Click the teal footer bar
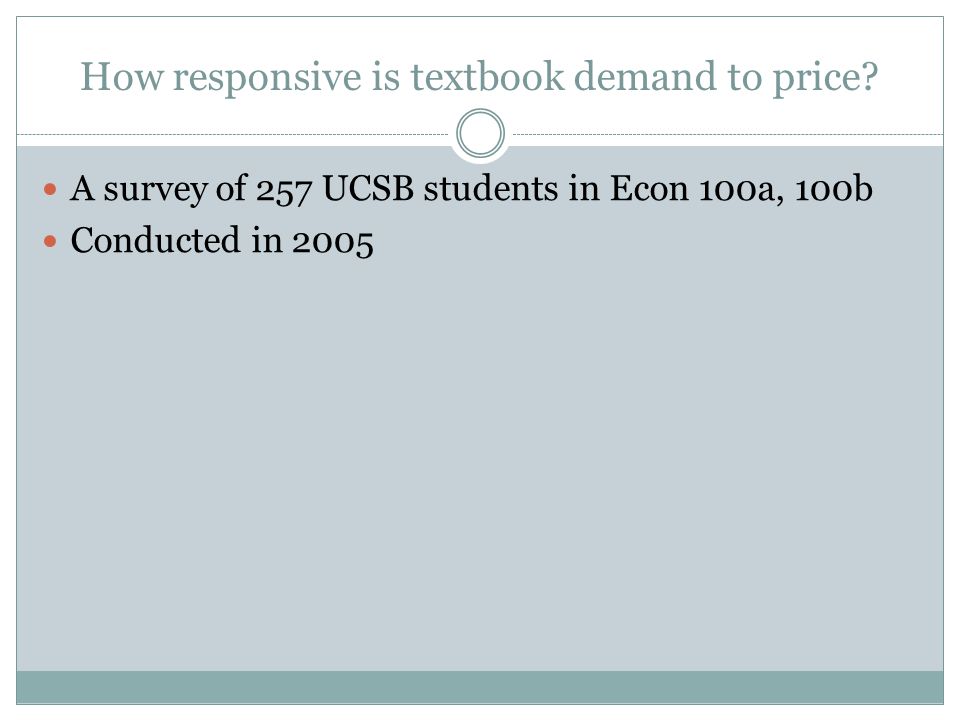 pyautogui.click(x=480, y=687)
